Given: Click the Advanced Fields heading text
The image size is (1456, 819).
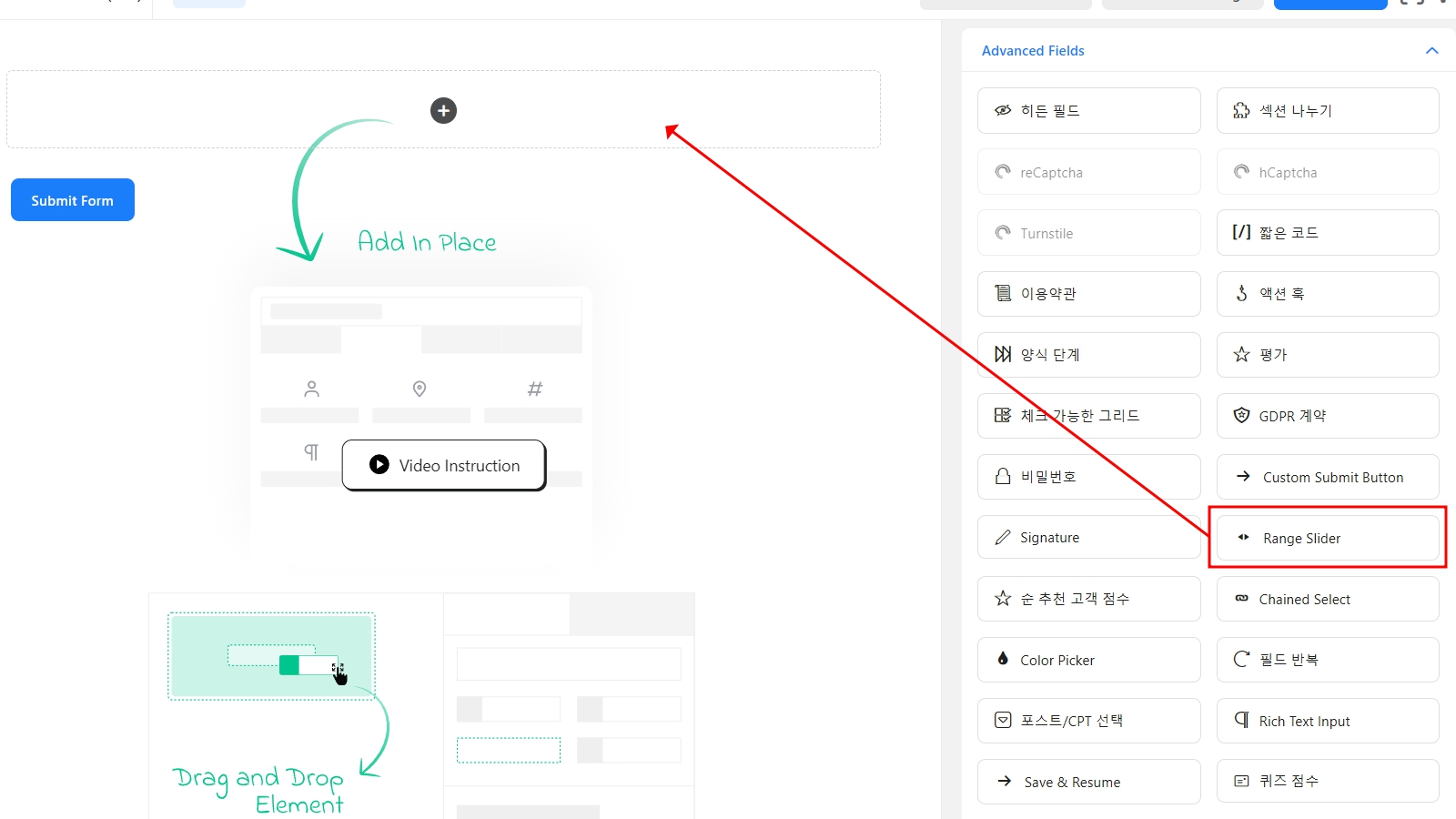Looking at the screenshot, I should 1033,51.
